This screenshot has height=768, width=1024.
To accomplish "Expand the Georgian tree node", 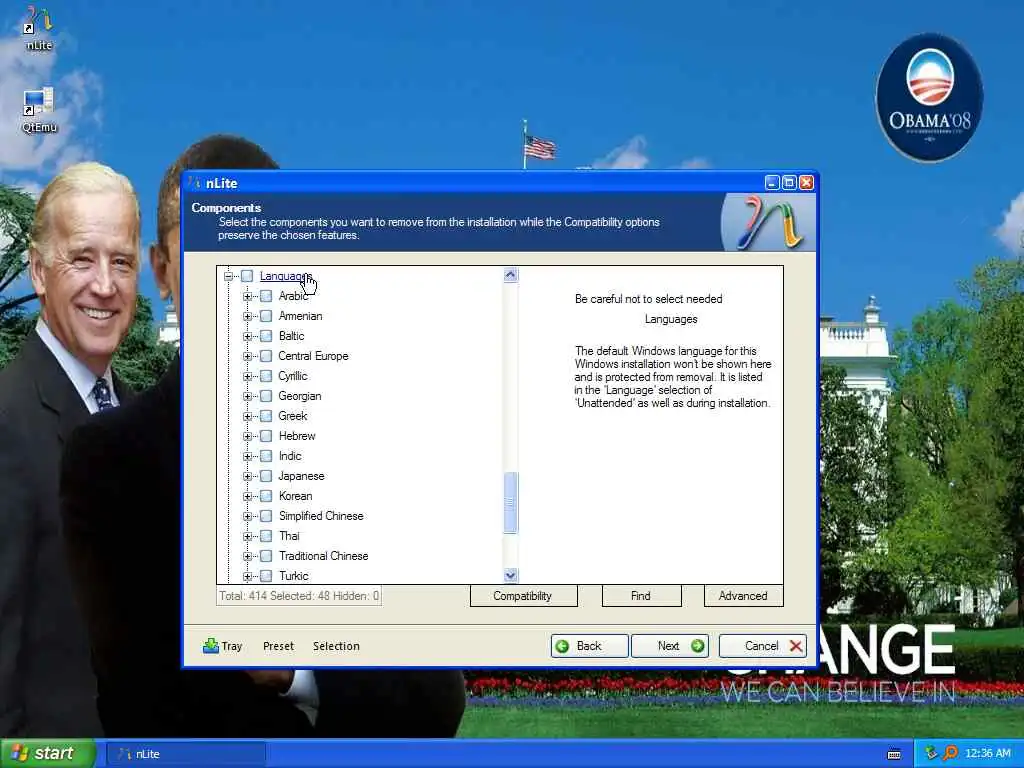I will [248, 396].
